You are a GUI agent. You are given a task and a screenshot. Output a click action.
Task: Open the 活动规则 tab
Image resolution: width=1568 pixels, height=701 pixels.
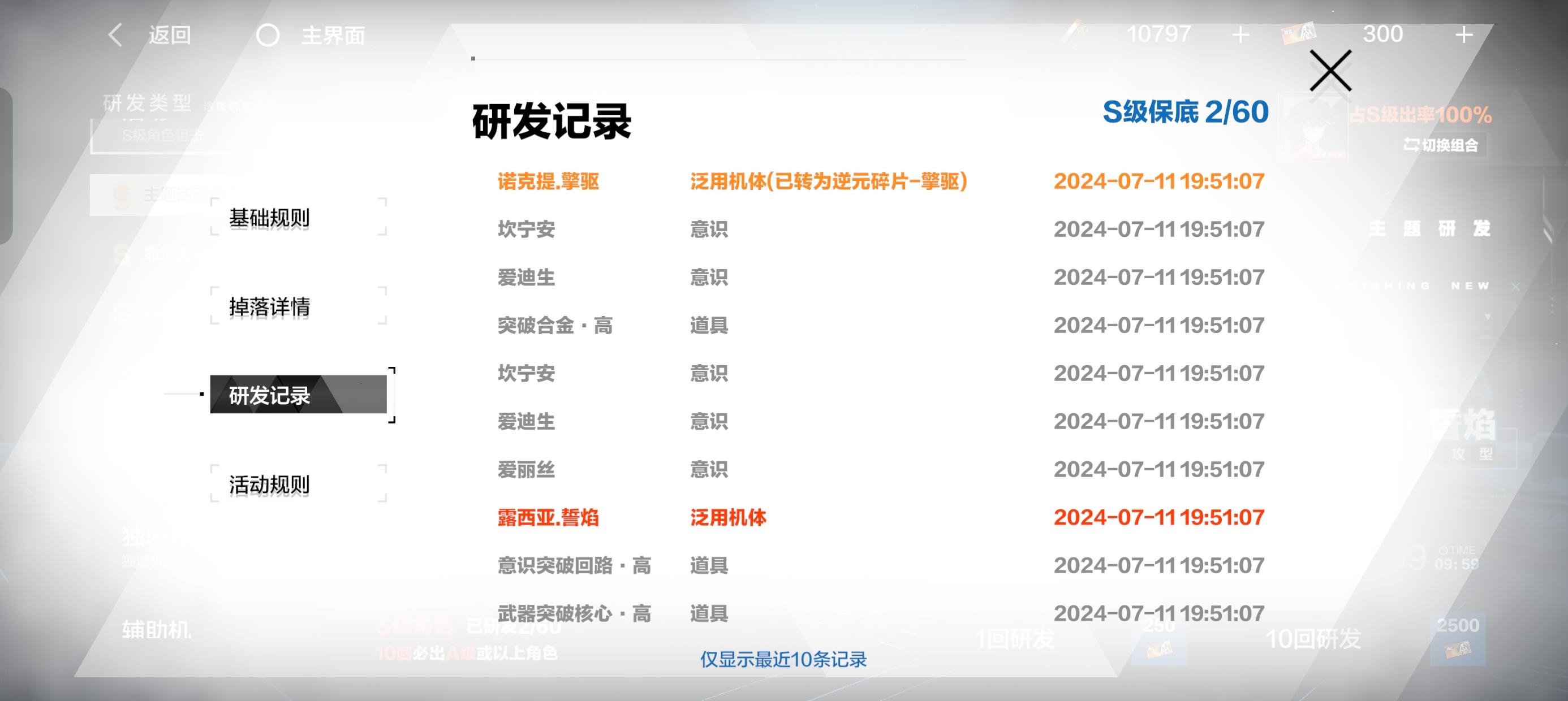coord(298,484)
